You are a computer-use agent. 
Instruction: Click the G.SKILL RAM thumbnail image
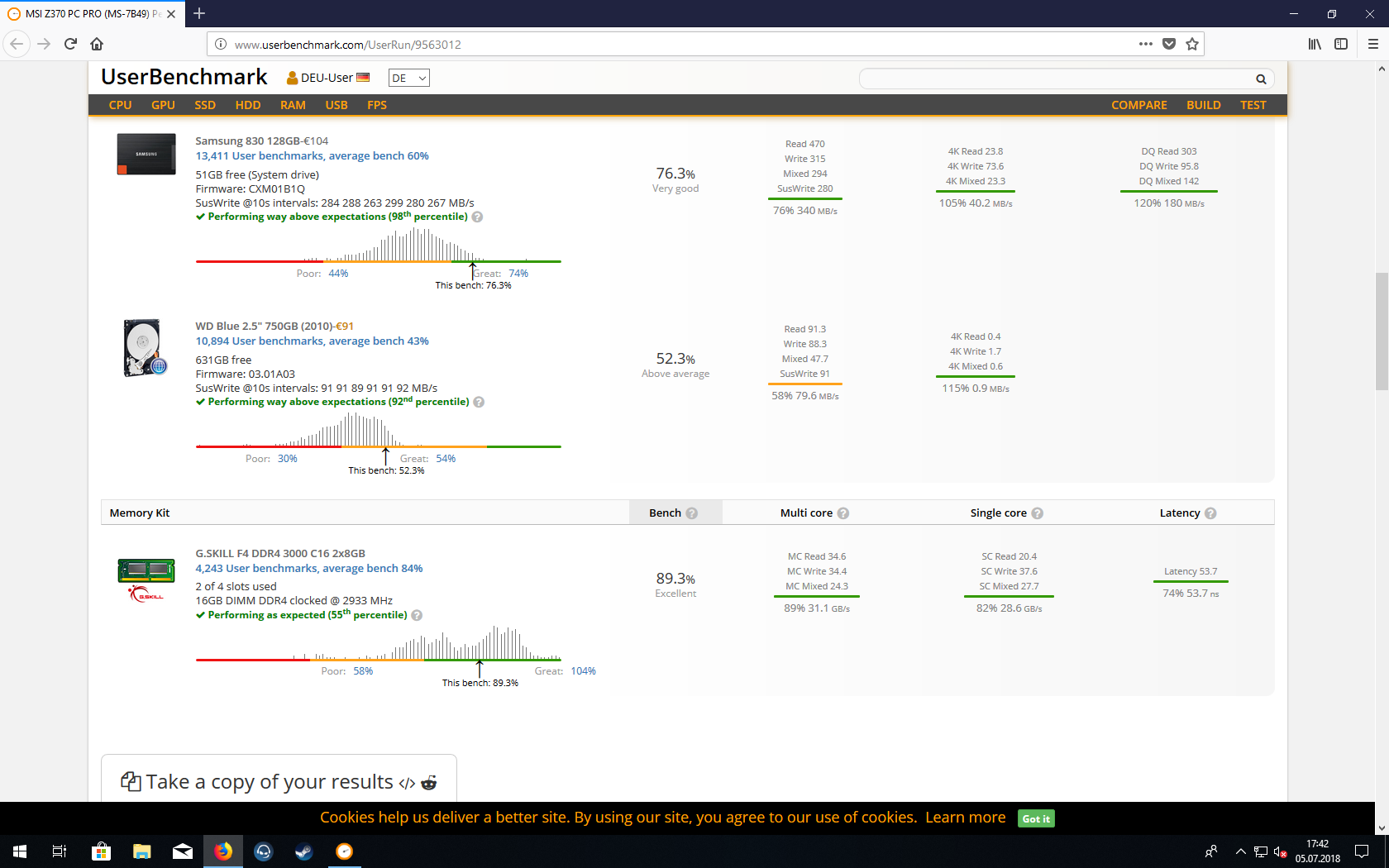146,579
